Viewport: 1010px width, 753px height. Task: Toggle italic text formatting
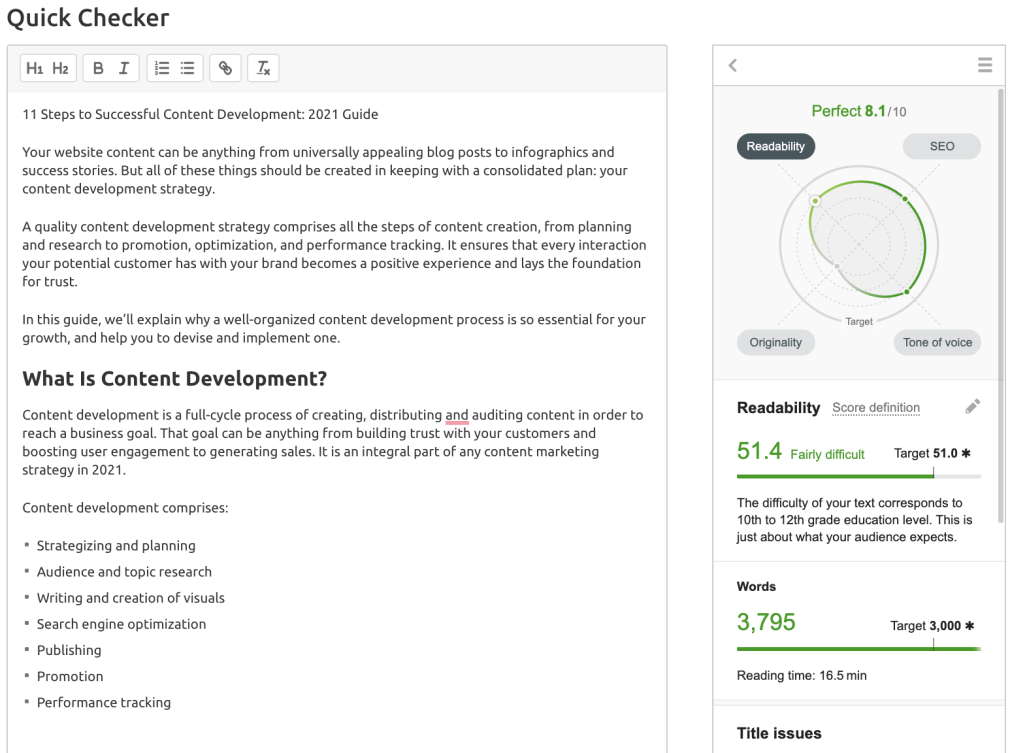click(124, 68)
